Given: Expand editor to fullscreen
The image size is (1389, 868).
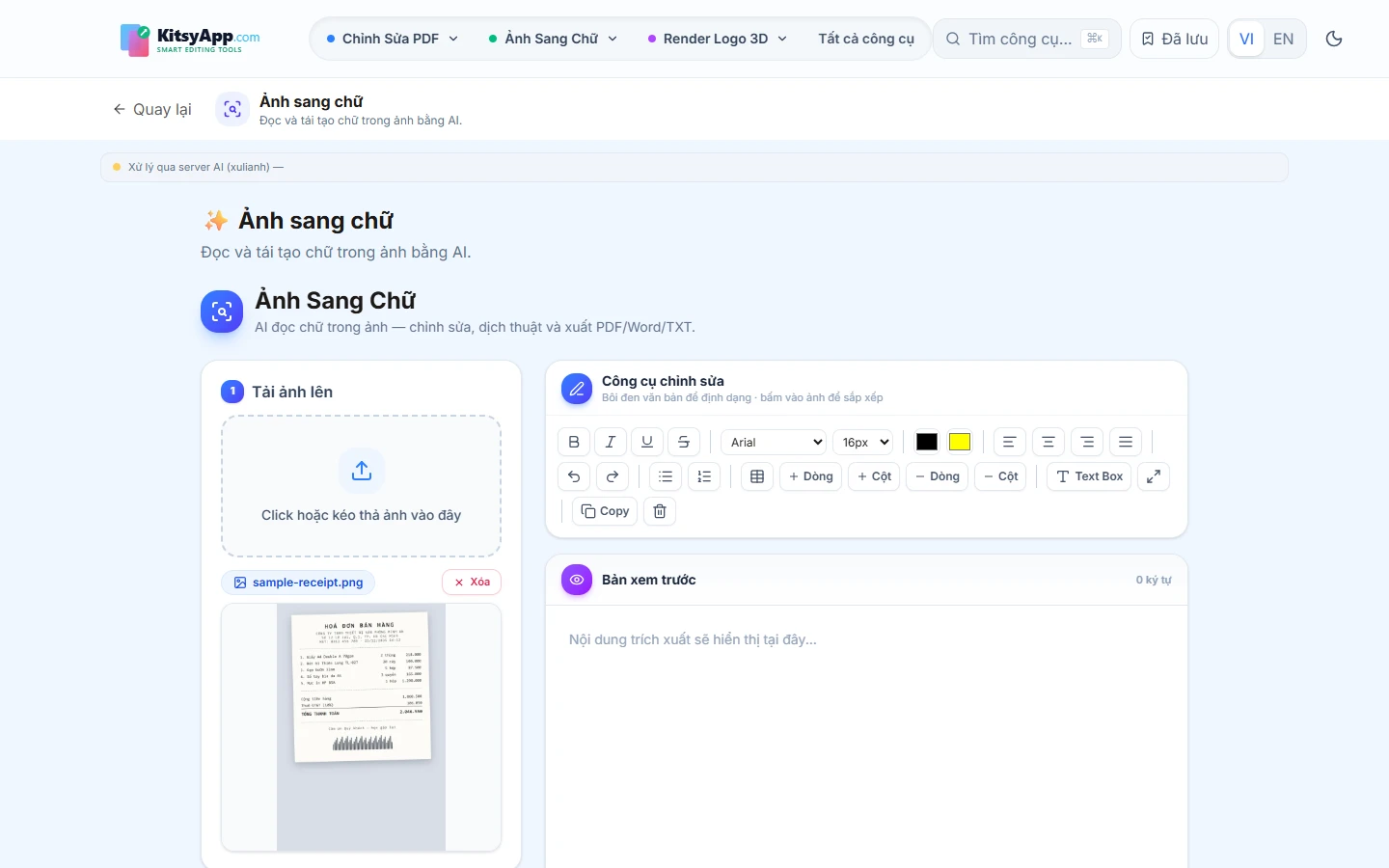Looking at the screenshot, I should coord(1154,476).
